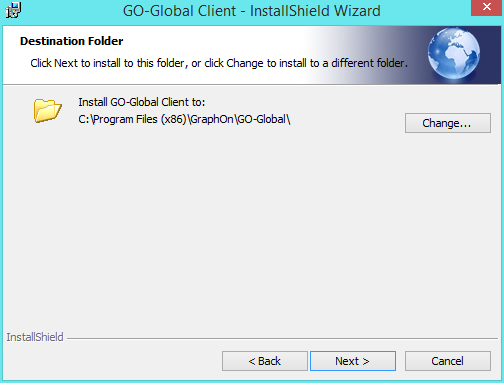Click the 'Program Files (x86)' part of the path

point(140,119)
